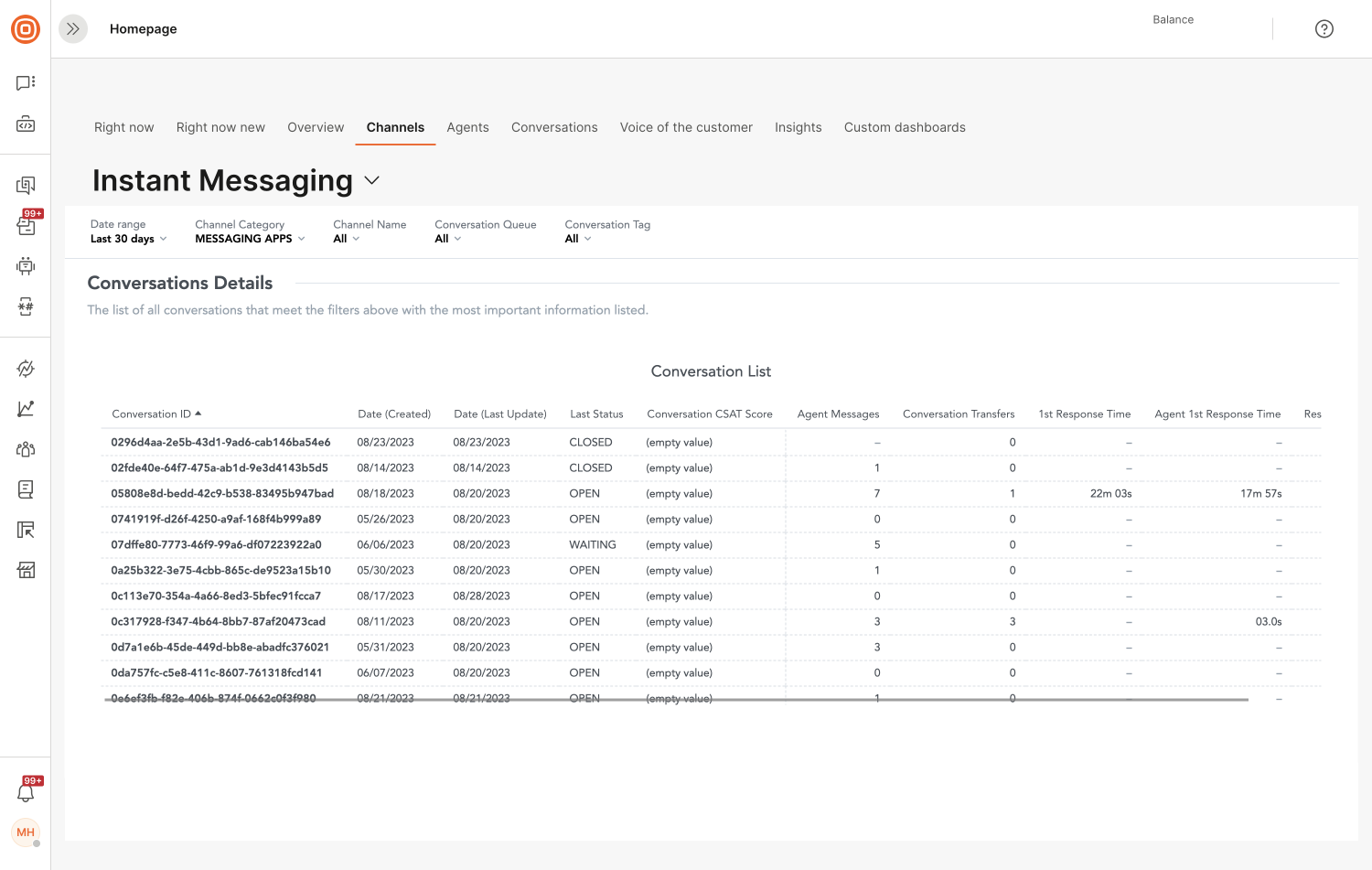Sort by Conversation Transfers column header
This screenshot has height=870, width=1372.
(x=959, y=414)
